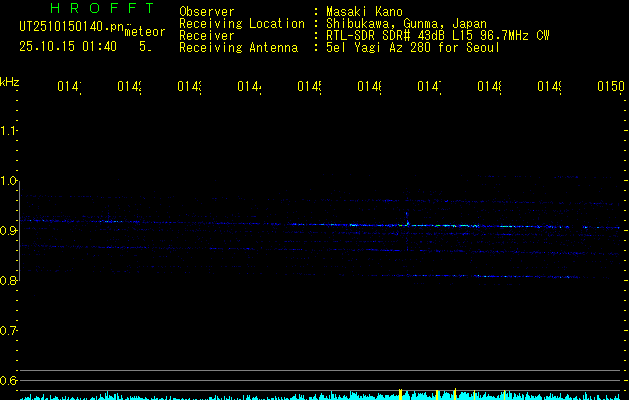Click the 0.8 frequency axis label
This screenshot has width=629, height=400.
tap(9, 281)
